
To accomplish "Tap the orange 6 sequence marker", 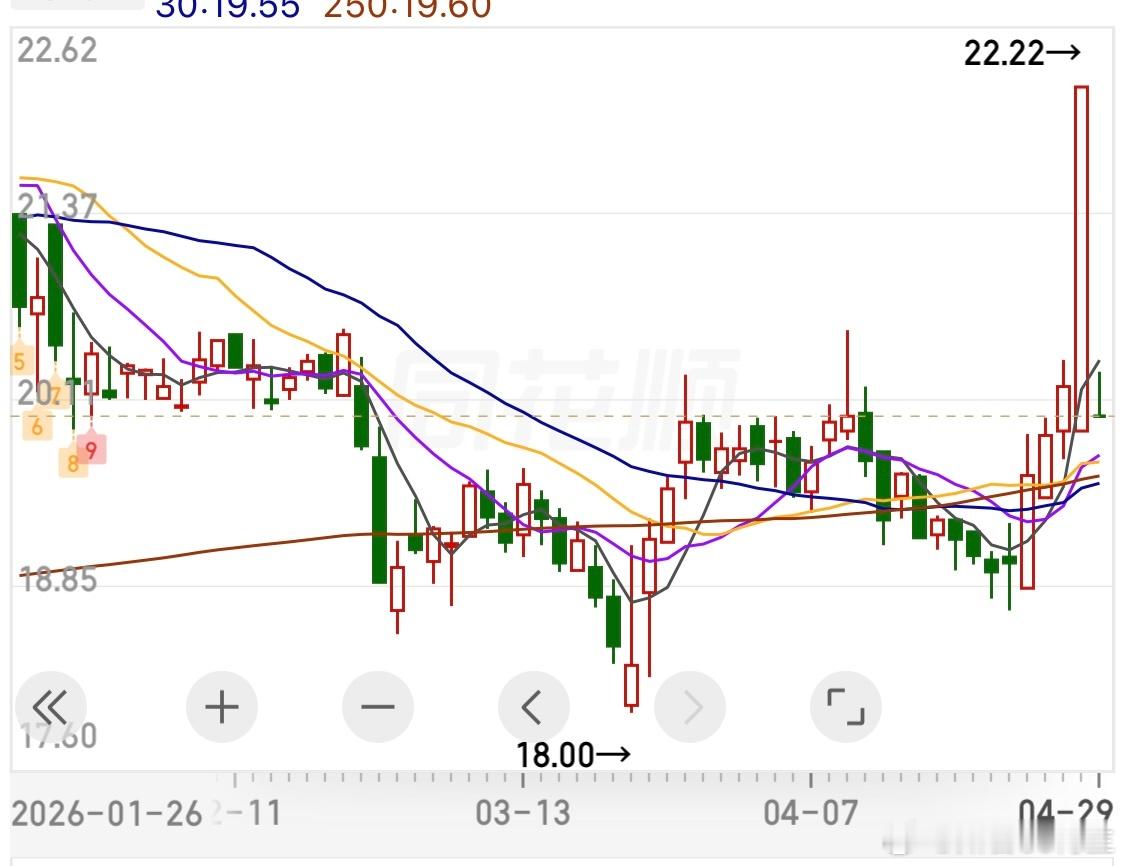I will pyautogui.click(x=37, y=427).
